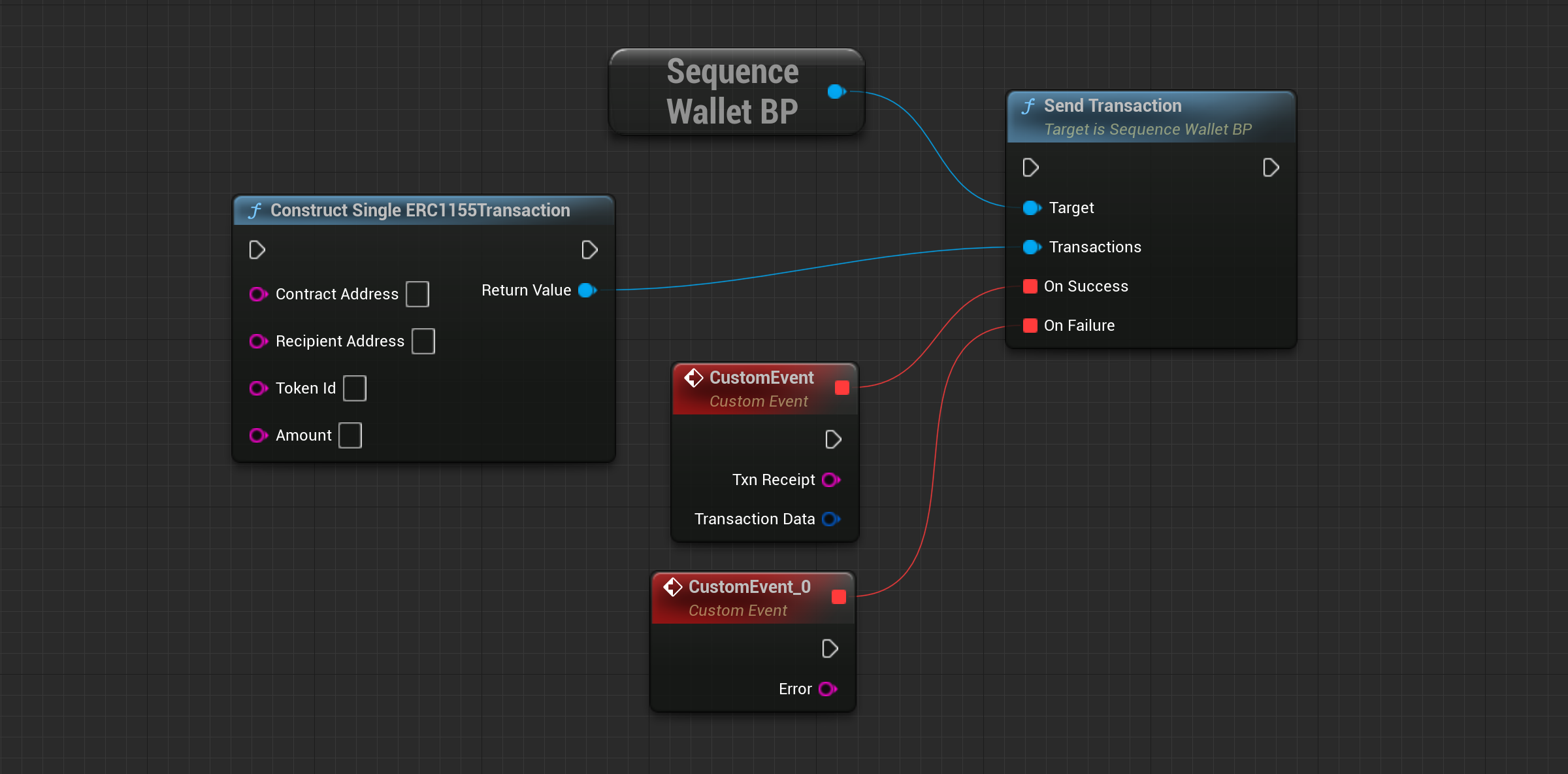This screenshot has width=1568, height=774.
Task: Click Return Value output pin
Action: click(587, 290)
